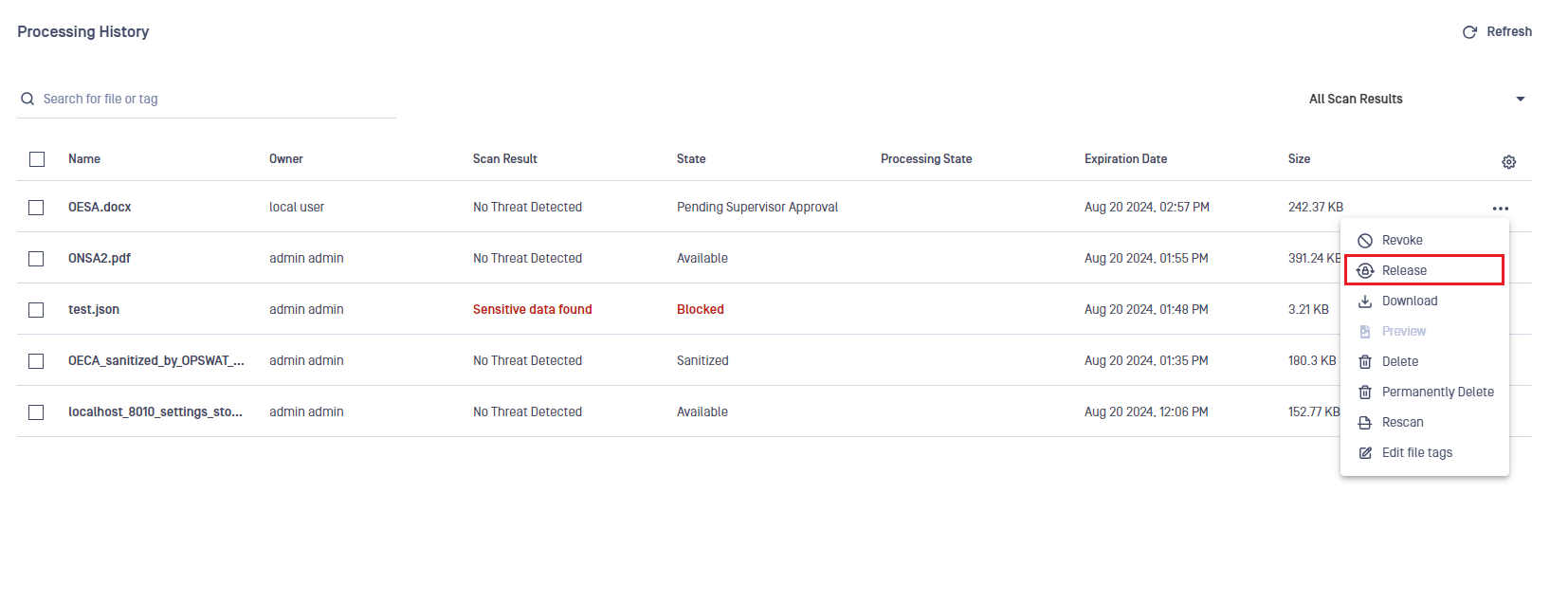The image size is (1568, 603).
Task: Tick the test.json row checkbox
Action: point(36,310)
